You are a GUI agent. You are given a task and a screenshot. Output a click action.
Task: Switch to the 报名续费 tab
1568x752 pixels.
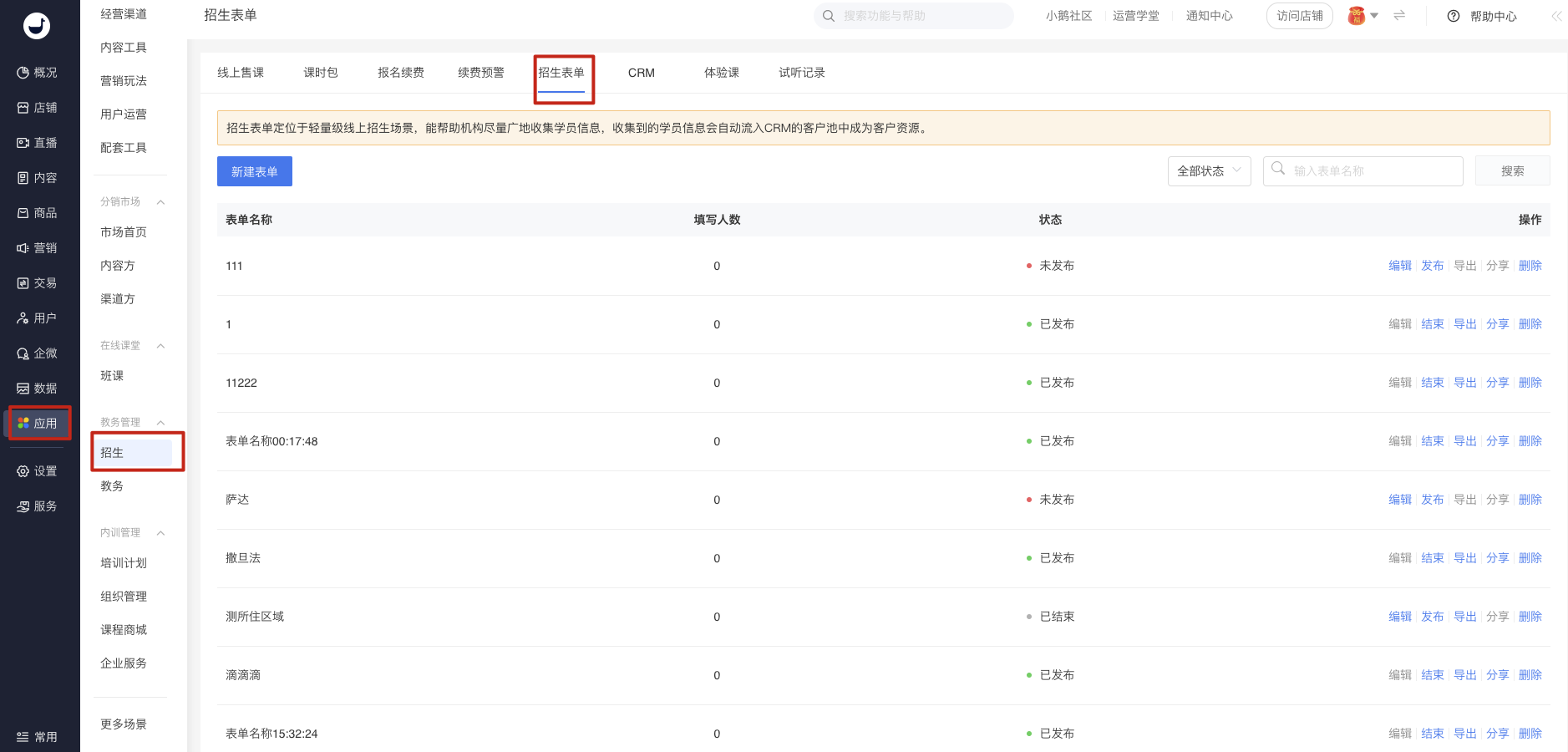(x=401, y=73)
